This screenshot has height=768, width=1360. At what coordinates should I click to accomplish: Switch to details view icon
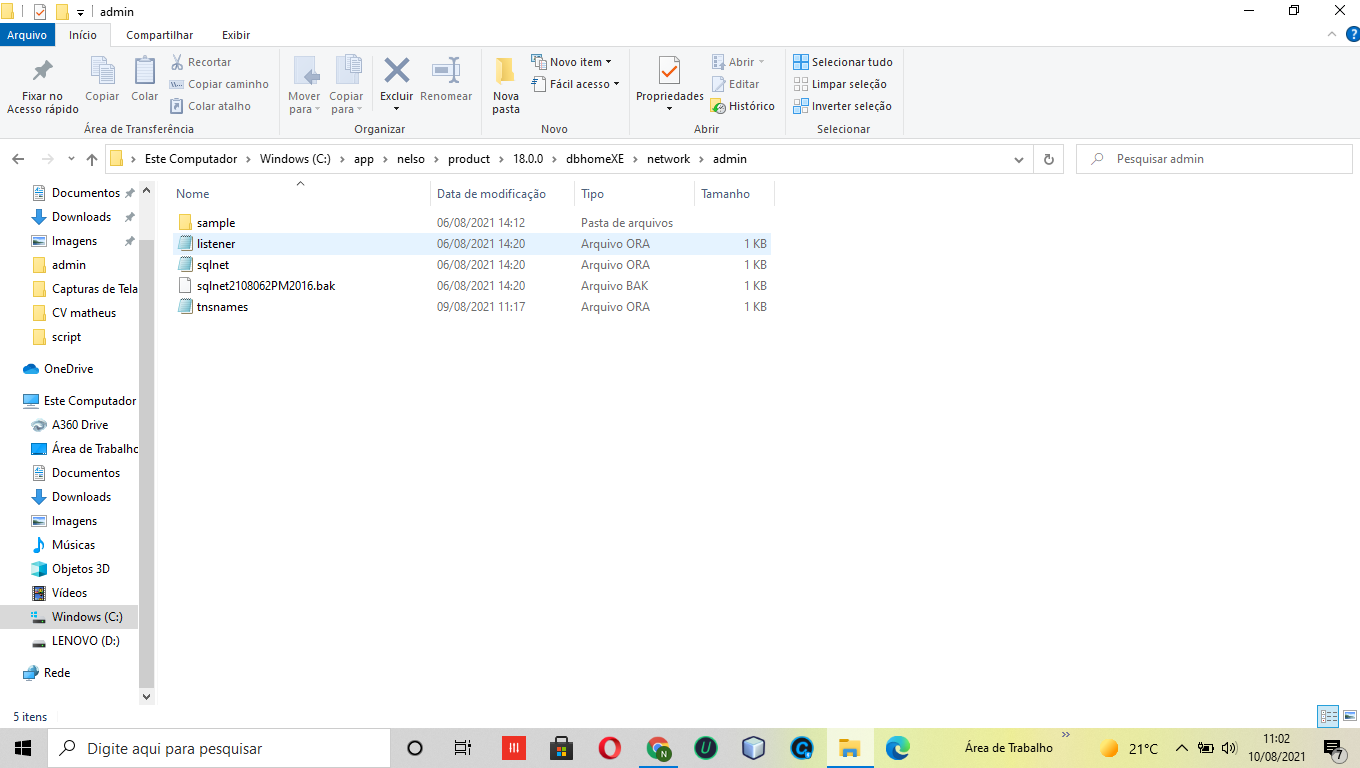[x=1328, y=716]
